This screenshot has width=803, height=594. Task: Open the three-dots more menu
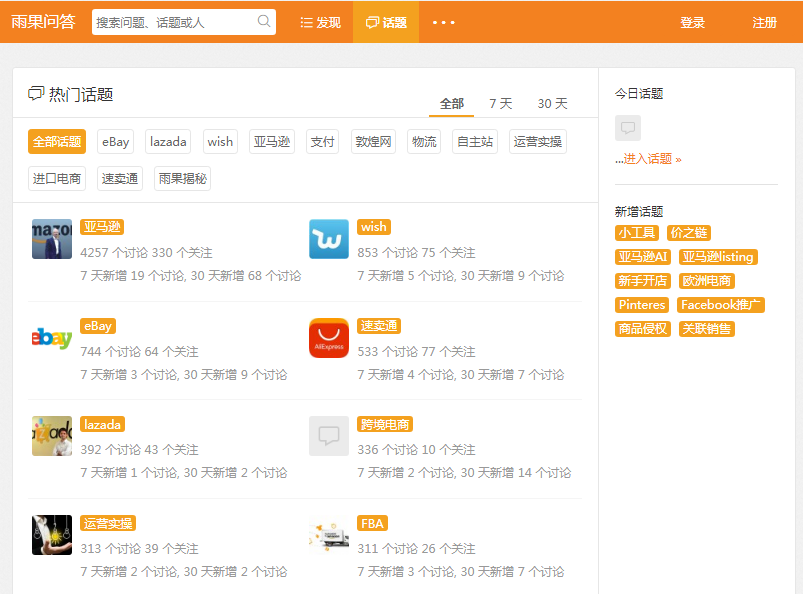click(443, 23)
